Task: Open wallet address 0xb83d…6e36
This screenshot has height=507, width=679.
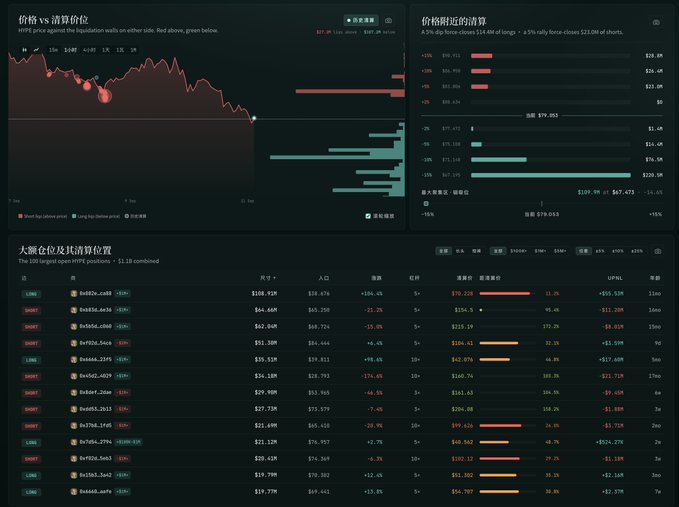Action: pyautogui.click(x=95, y=310)
